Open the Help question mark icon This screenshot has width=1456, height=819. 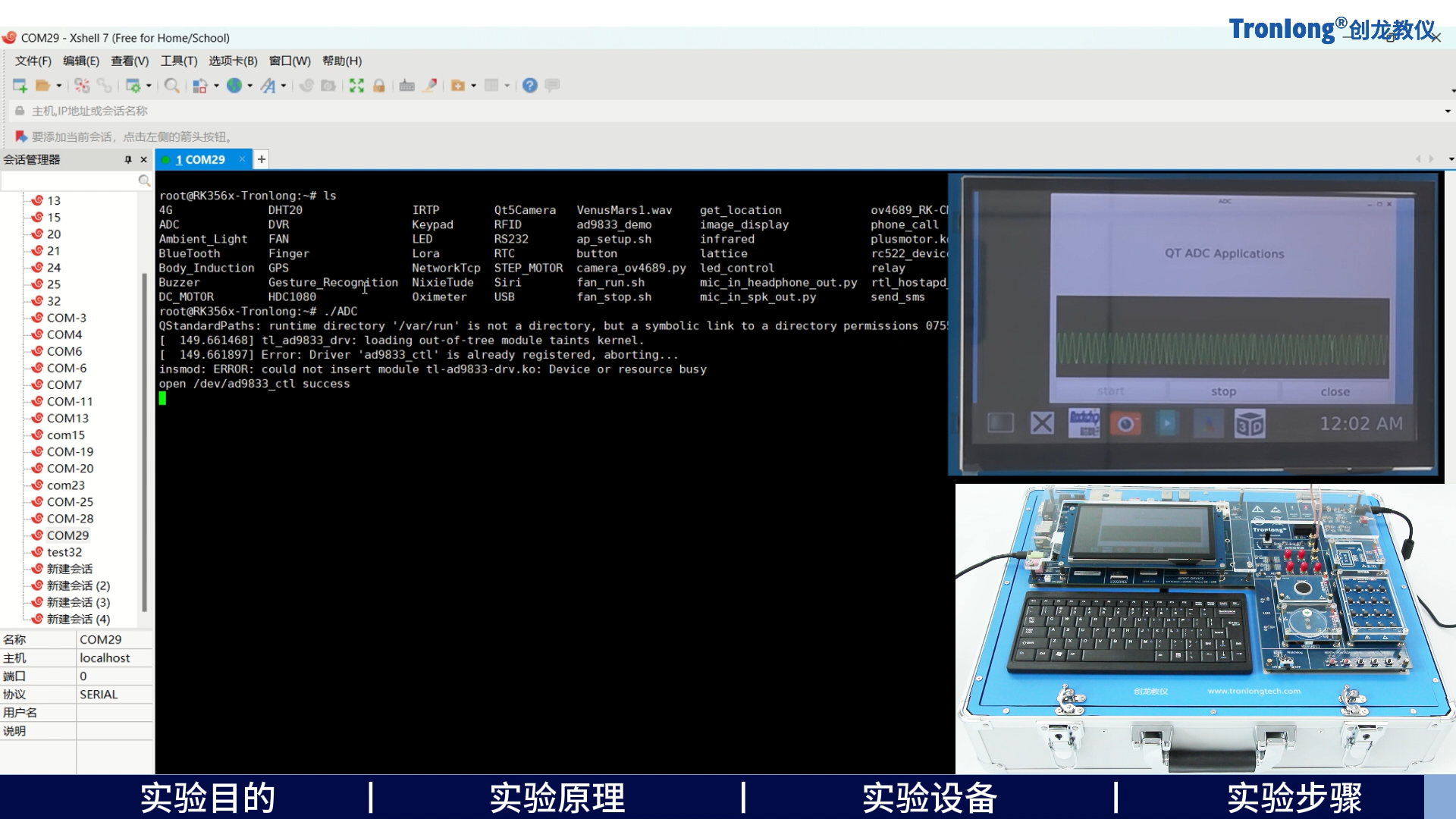pos(530,86)
